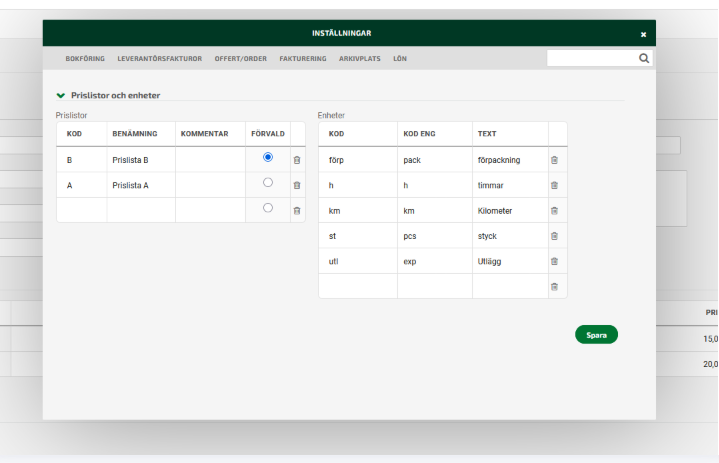
Task: Click trash icon on empty unit row
Action: [x=554, y=287]
